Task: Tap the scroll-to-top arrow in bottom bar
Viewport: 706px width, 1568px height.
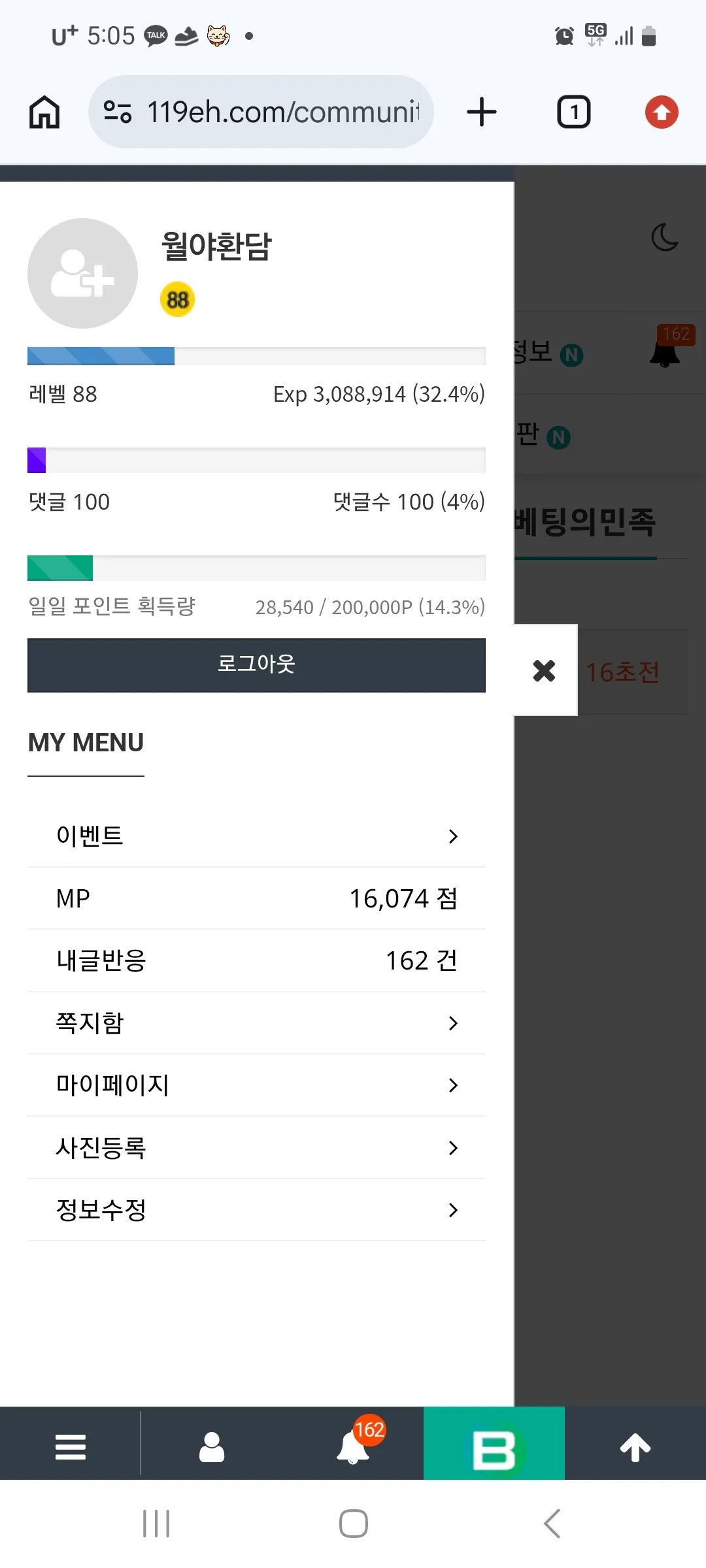Action: pos(635,1446)
